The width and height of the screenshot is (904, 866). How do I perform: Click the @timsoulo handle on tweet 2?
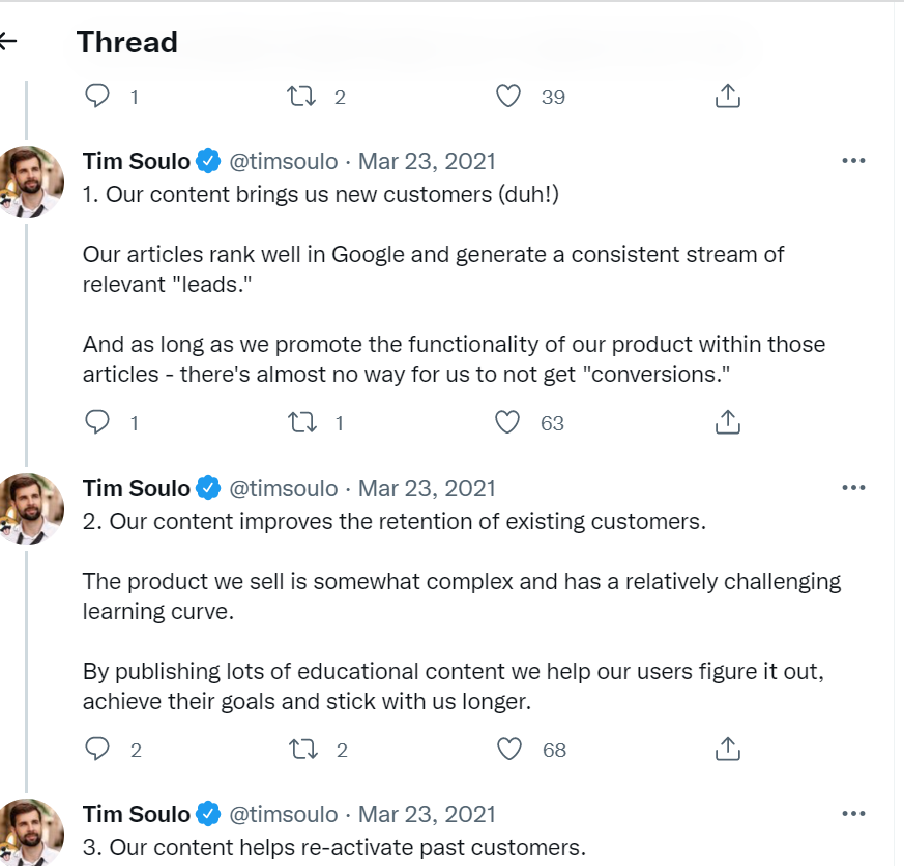pyautogui.click(x=284, y=488)
